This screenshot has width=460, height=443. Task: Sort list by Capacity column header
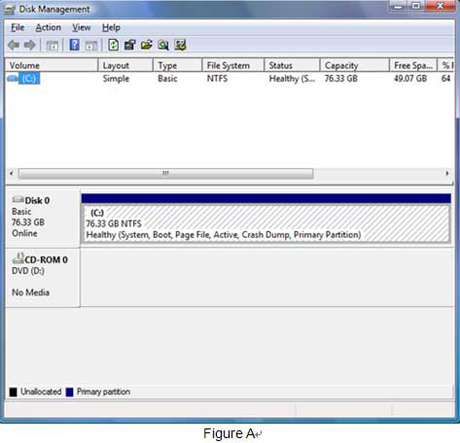point(355,65)
